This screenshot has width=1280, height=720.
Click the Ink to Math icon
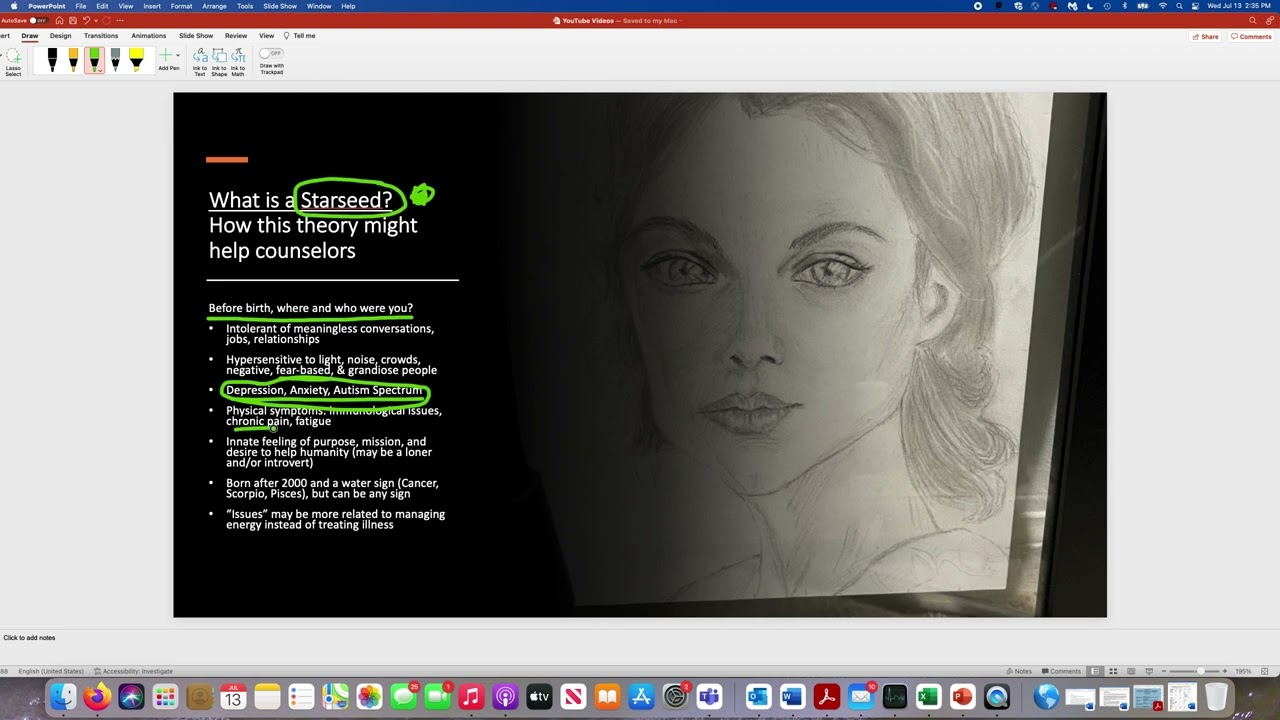pyautogui.click(x=238, y=62)
